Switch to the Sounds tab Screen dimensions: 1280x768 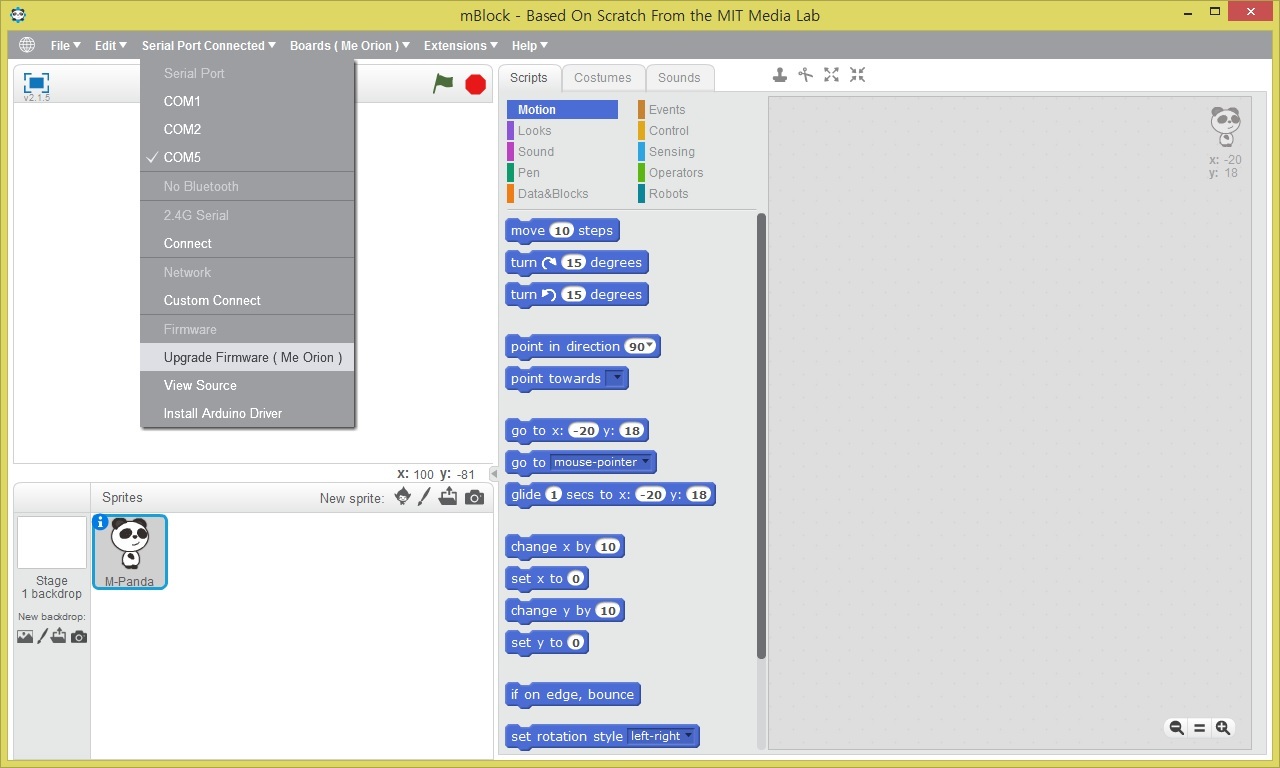pyautogui.click(x=679, y=78)
